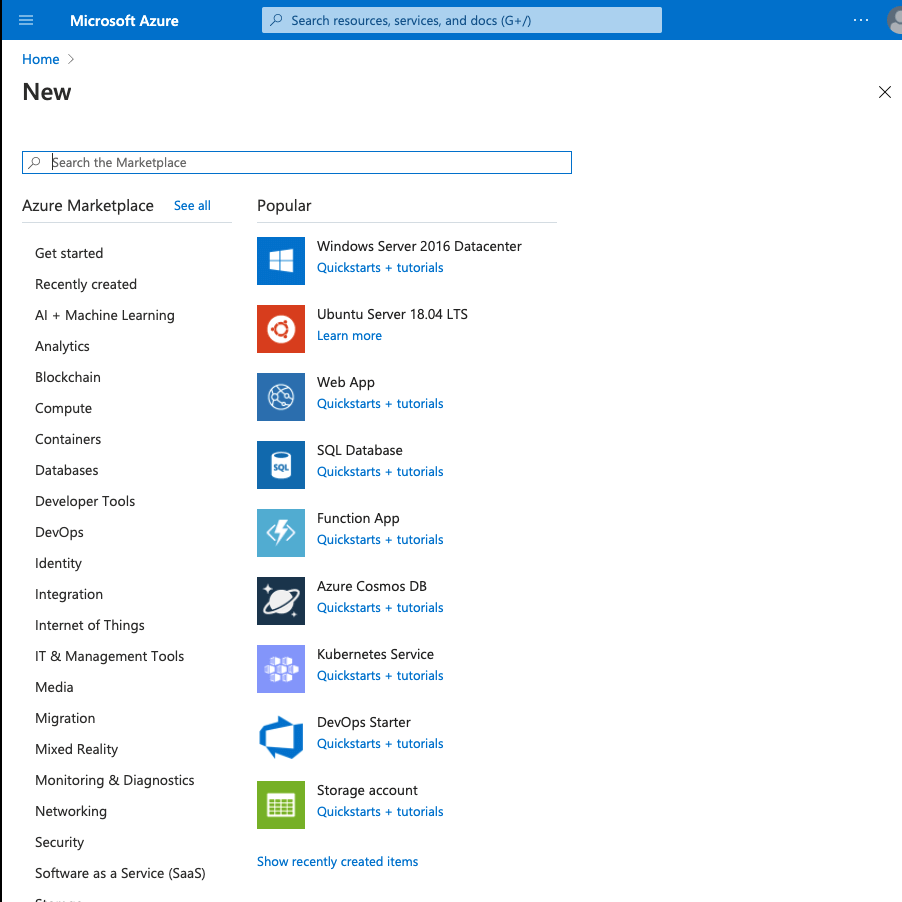
Task: Click See all next to Azure Marketplace
Action: [192, 206]
